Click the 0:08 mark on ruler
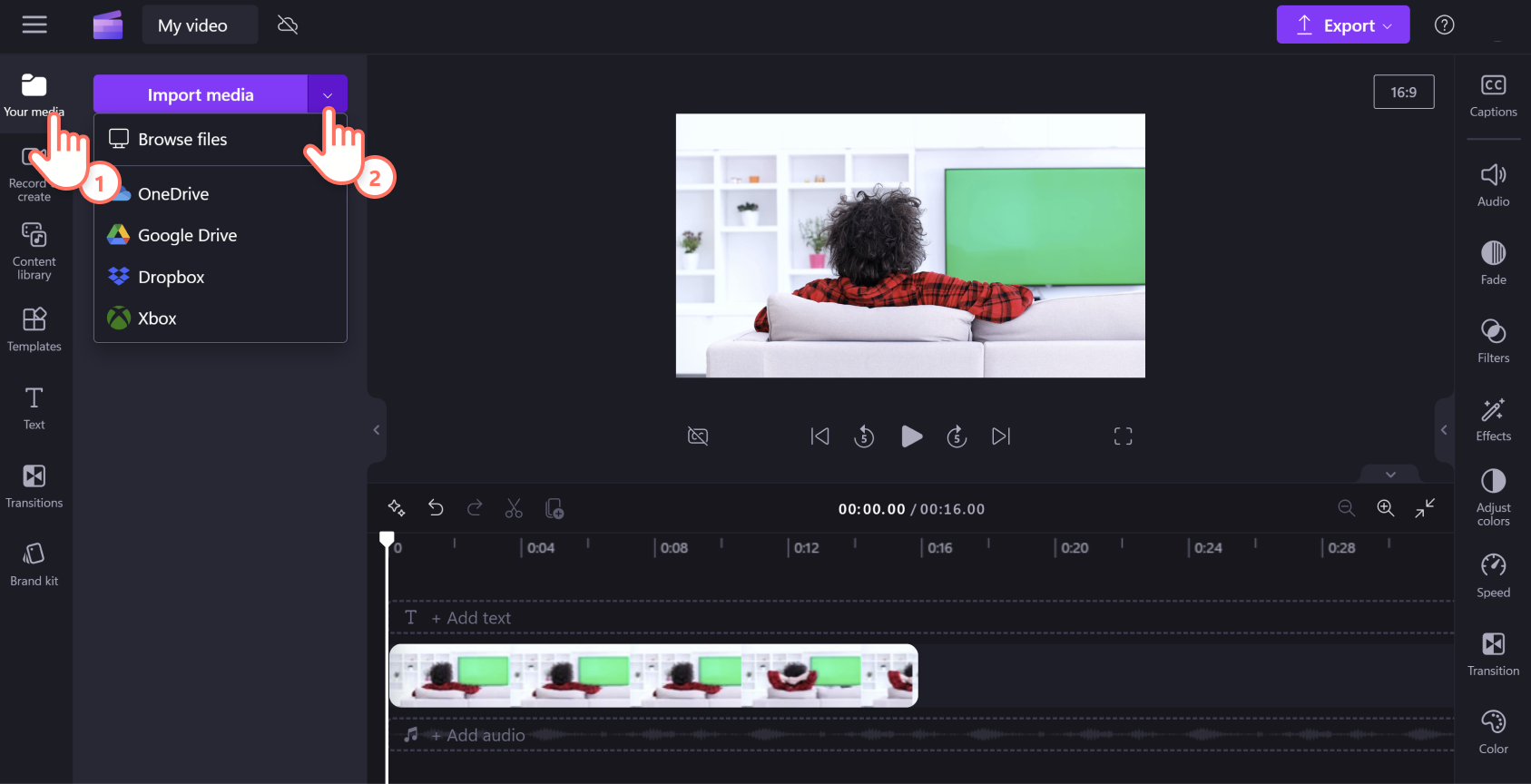Screen dimensions: 1531x784 [x=674, y=548]
